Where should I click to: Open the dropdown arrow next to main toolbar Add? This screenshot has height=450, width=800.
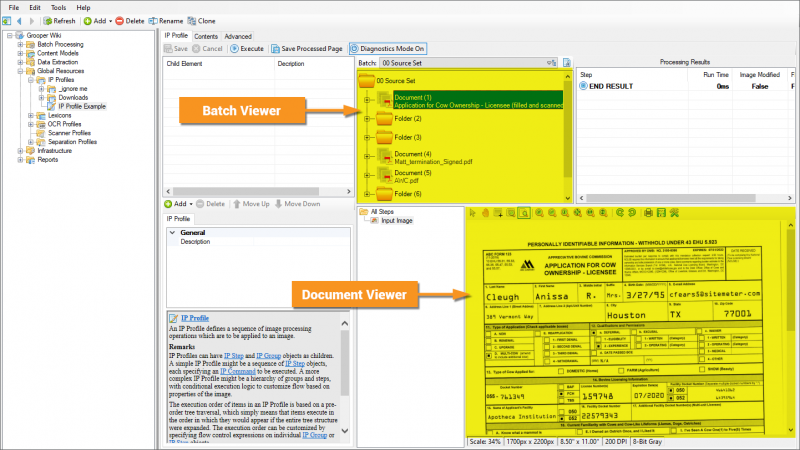click(110, 21)
